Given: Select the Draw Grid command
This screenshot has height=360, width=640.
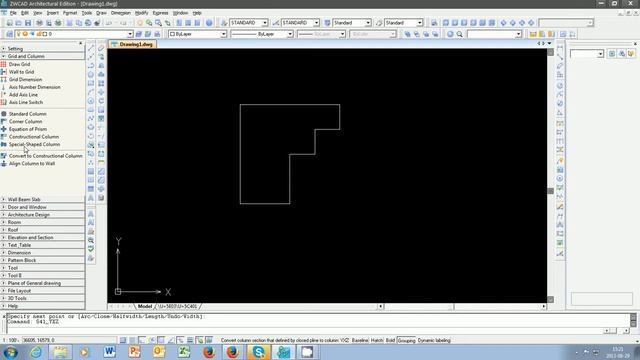Looking at the screenshot, I should click(x=19, y=64).
